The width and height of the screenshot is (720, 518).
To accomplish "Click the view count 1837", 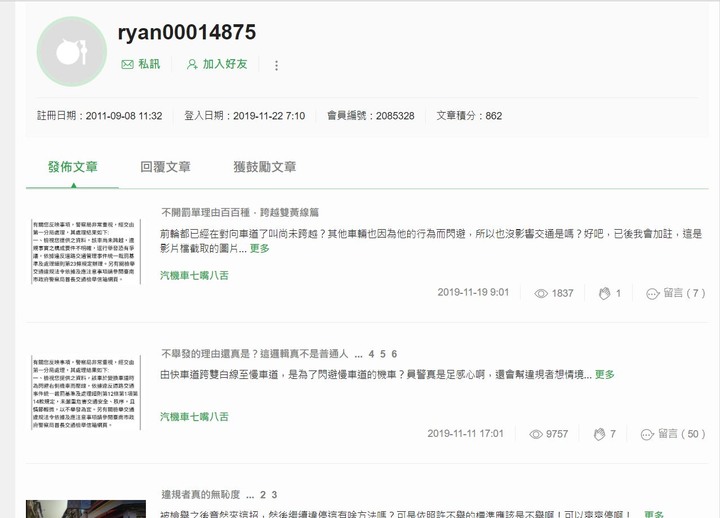I will 562,293.
